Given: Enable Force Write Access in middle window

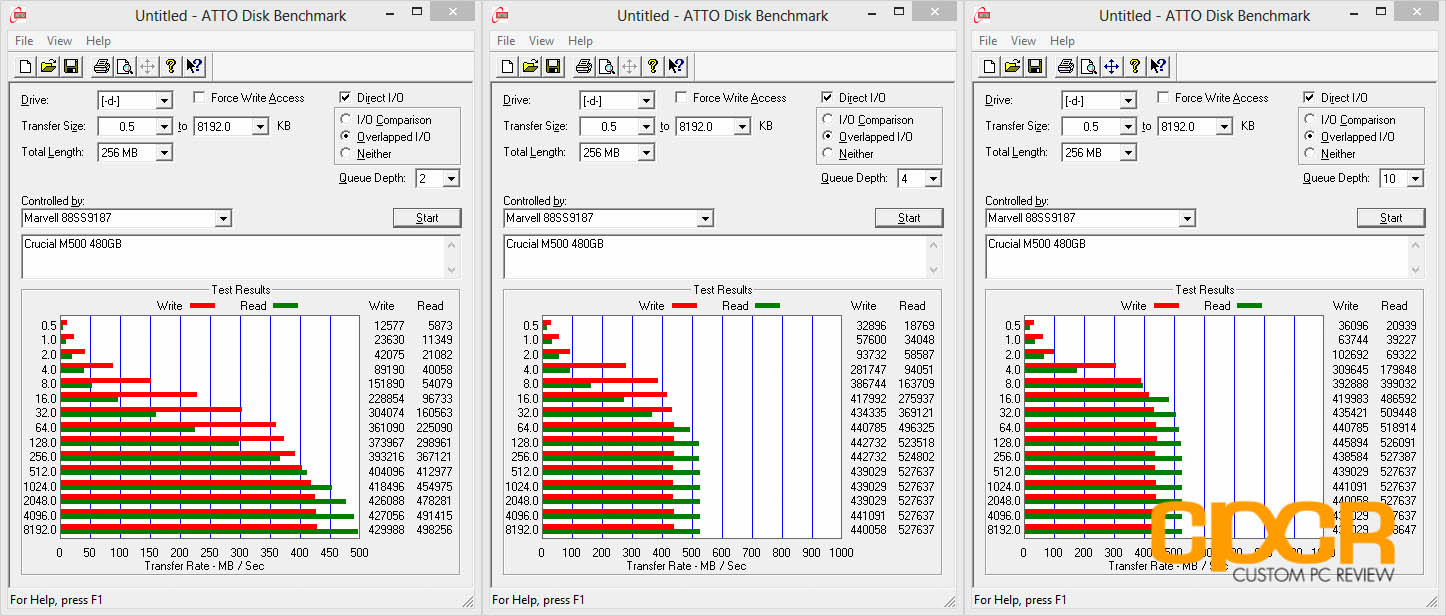Looking at the screenshot, I should coord(681,98).
